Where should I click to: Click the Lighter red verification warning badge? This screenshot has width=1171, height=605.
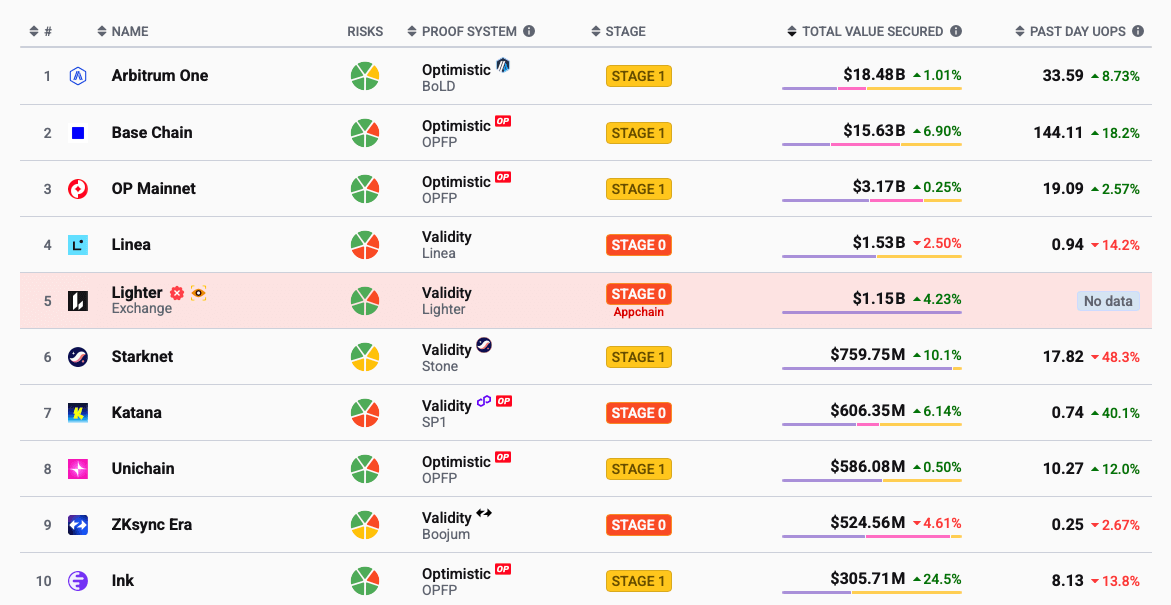(x=177, y=293)
